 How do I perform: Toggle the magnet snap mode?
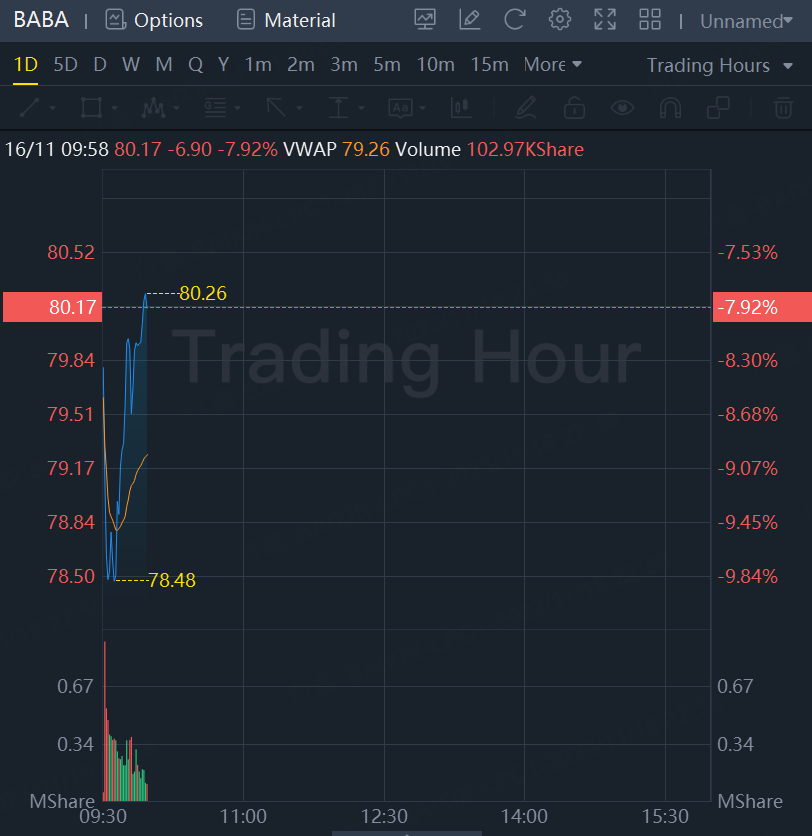tap(670, 107)
